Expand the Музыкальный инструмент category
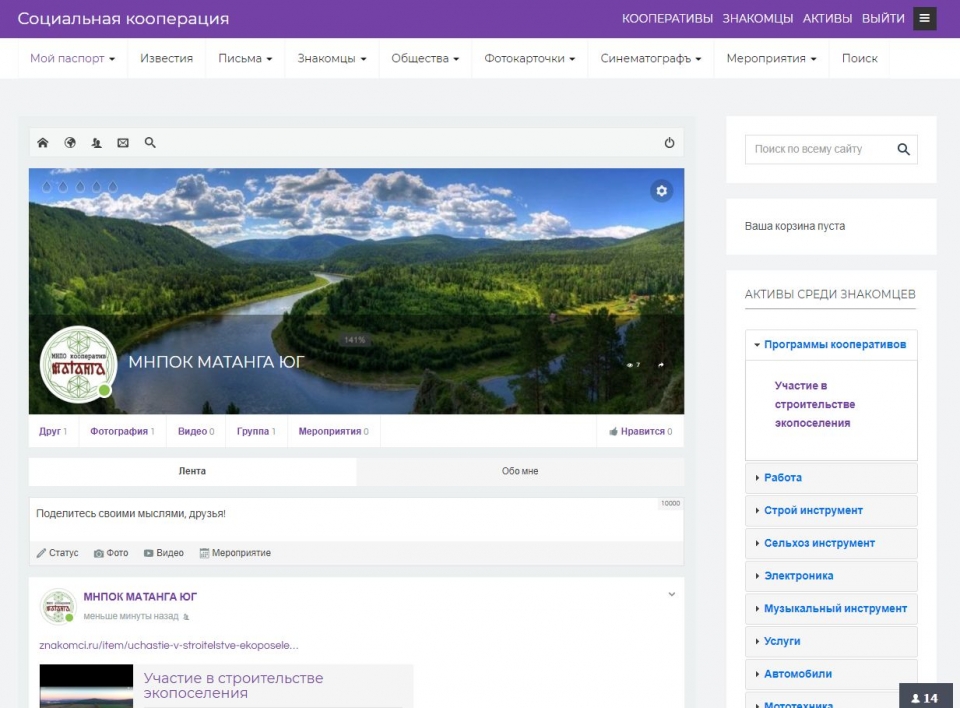Image resolution: width=960 pixels, height=708 pixels. click(x=831, y=609)
